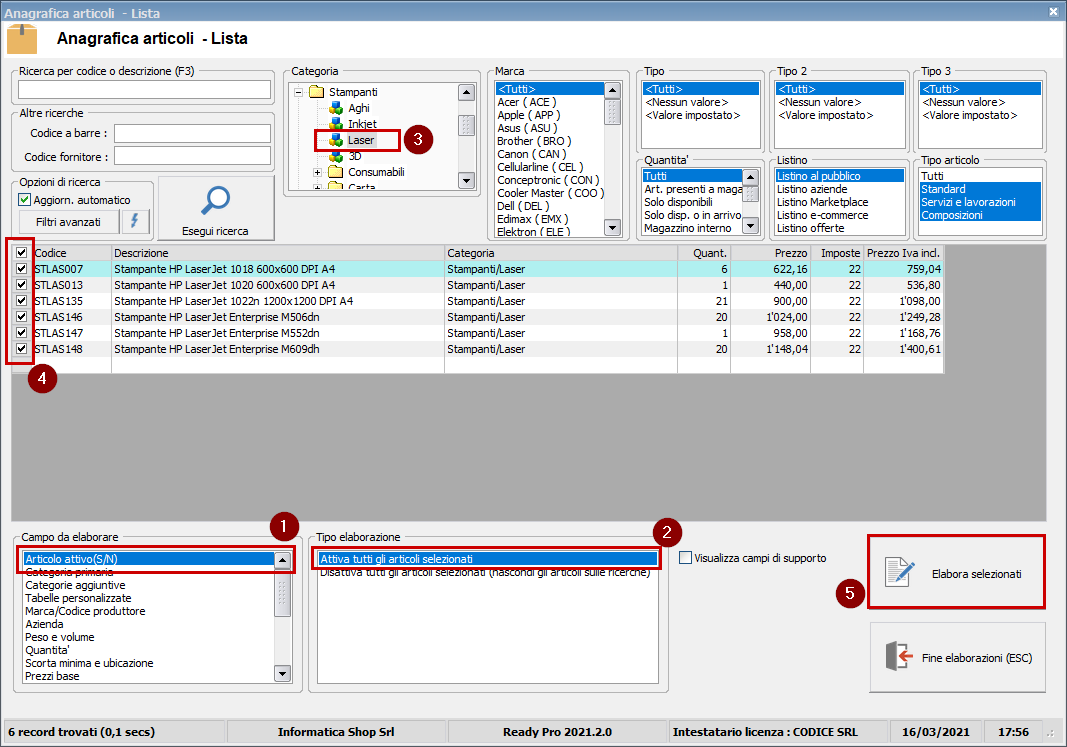This screenshot has width=1067, height=747.
Task: Click the Codice a barre input field
Action: click(x=192, y=133)
